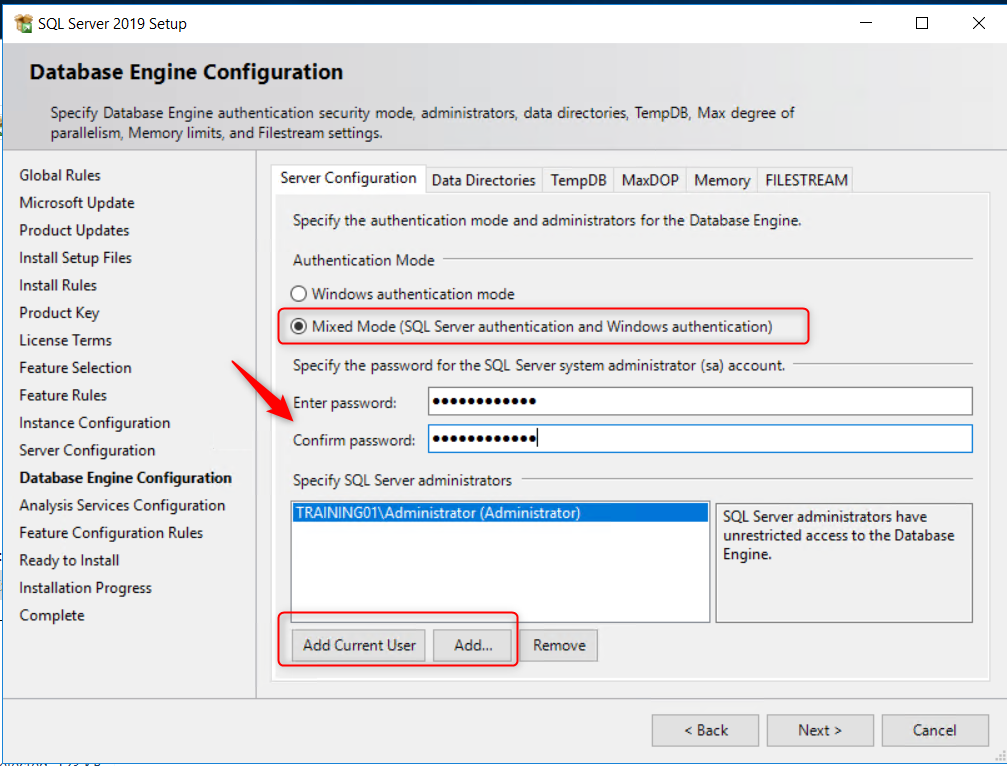The height and width of the screenshot is (766, 1007).
Task: Go back with the Back button
Action: pos(705,731)
